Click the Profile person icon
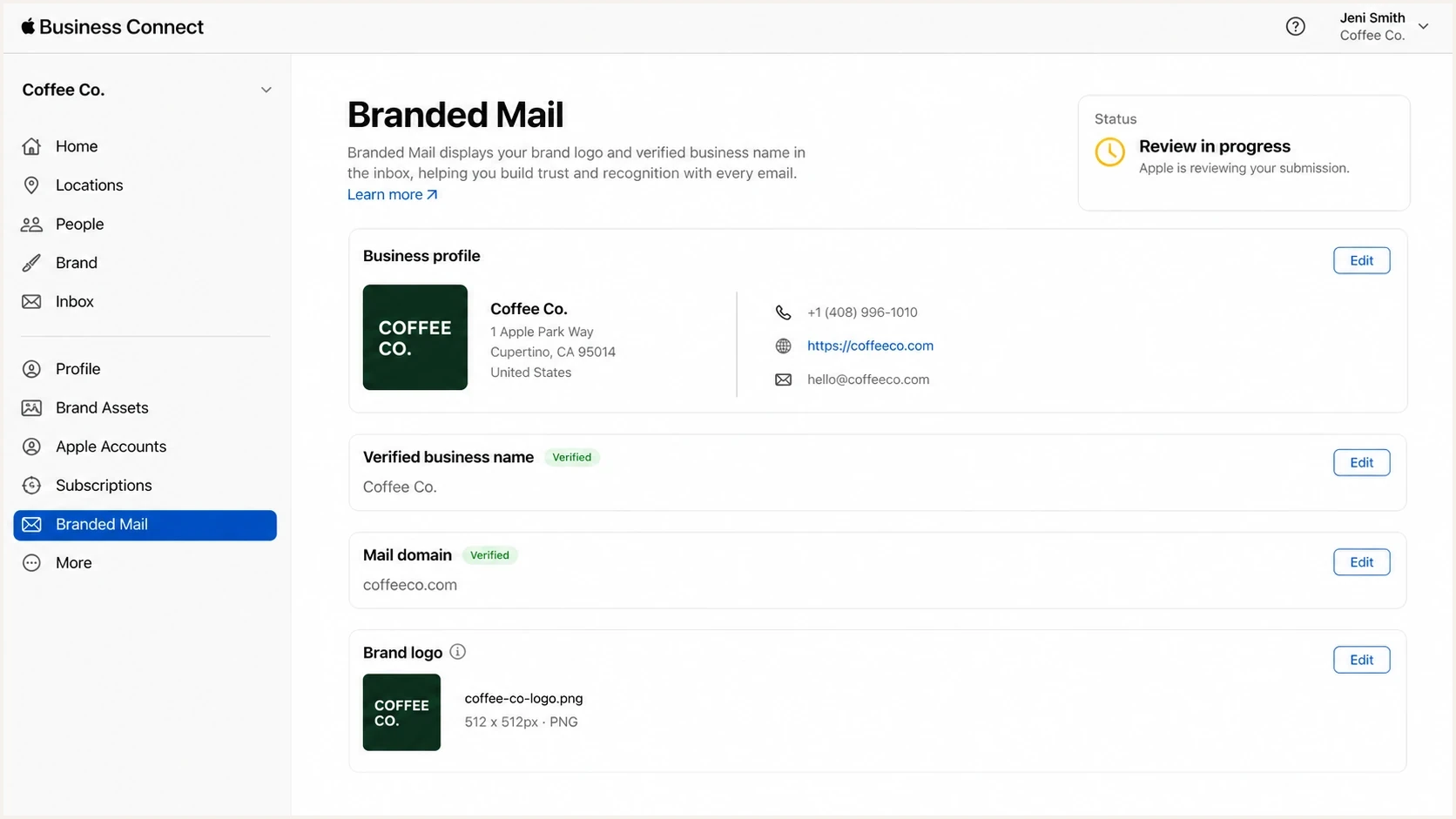This screenshot has width=1456, height=819. click(x=31, y=369)
